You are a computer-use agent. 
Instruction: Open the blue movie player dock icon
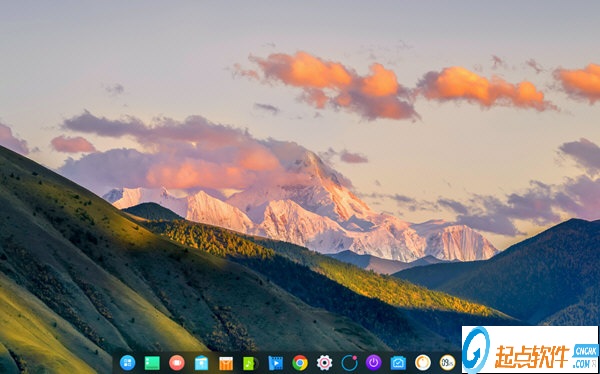click(276, 363)
